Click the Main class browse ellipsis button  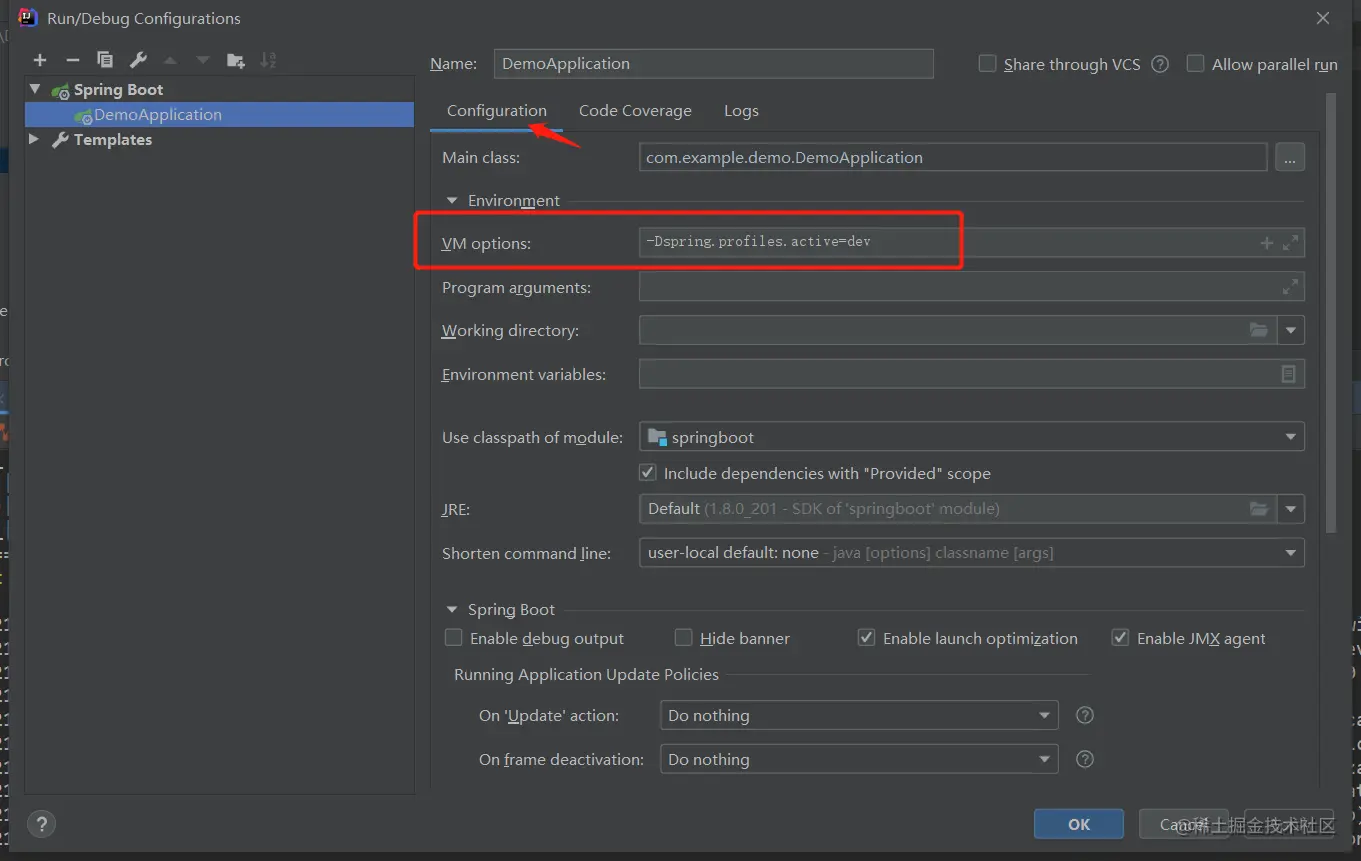[x=1290, y=157]
